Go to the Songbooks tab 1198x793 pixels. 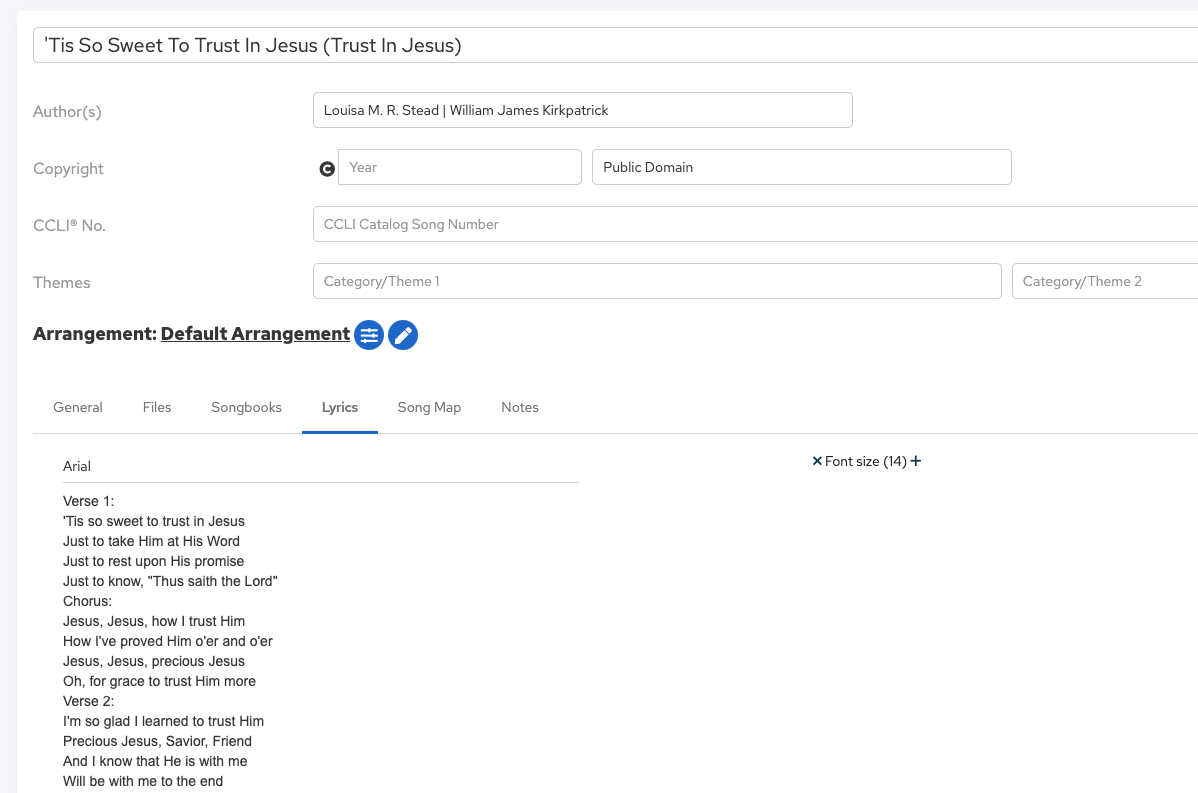246,407
